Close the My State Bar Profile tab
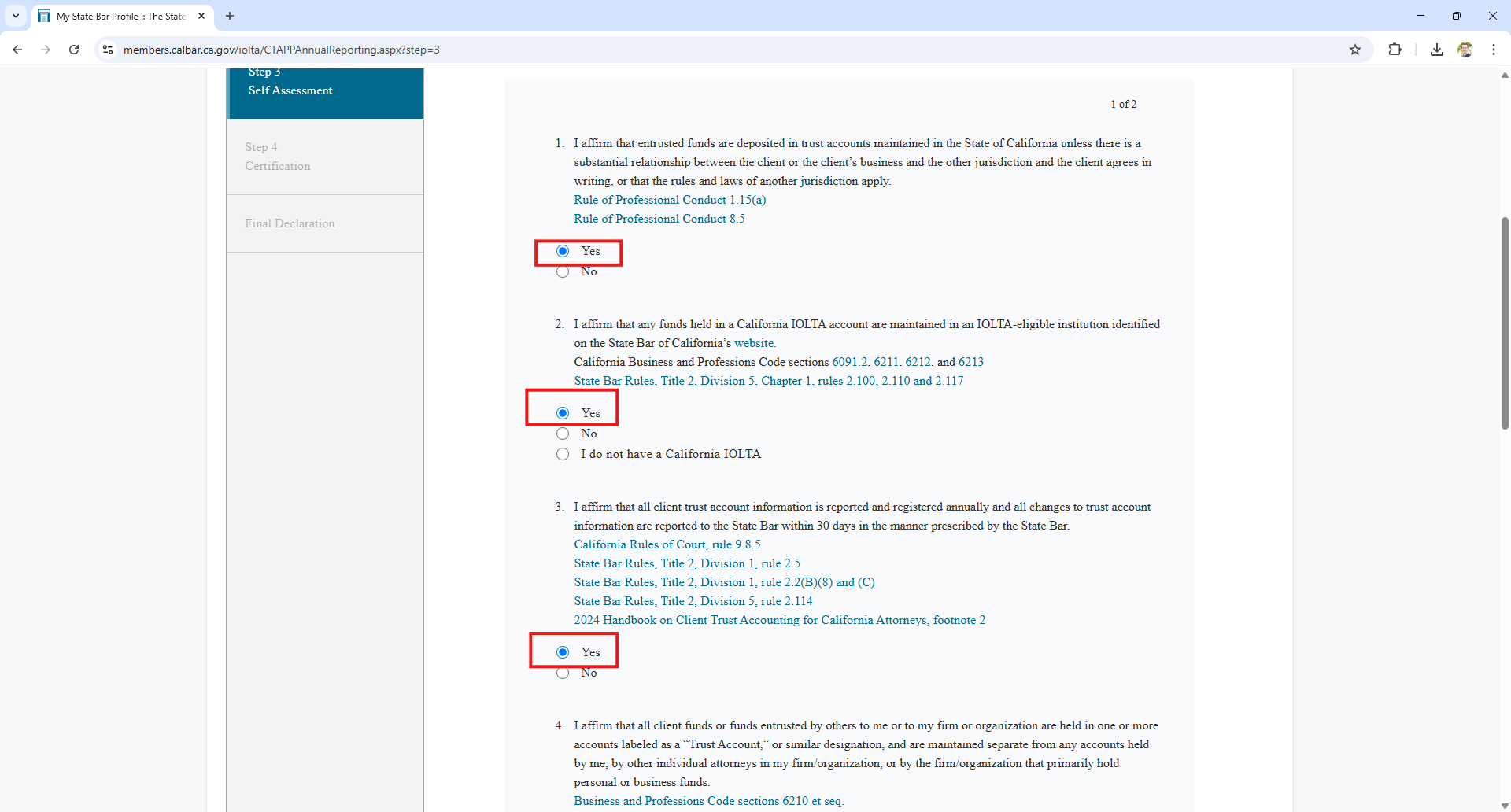Viewport: 1511px width, 812px height. [201, 16]
